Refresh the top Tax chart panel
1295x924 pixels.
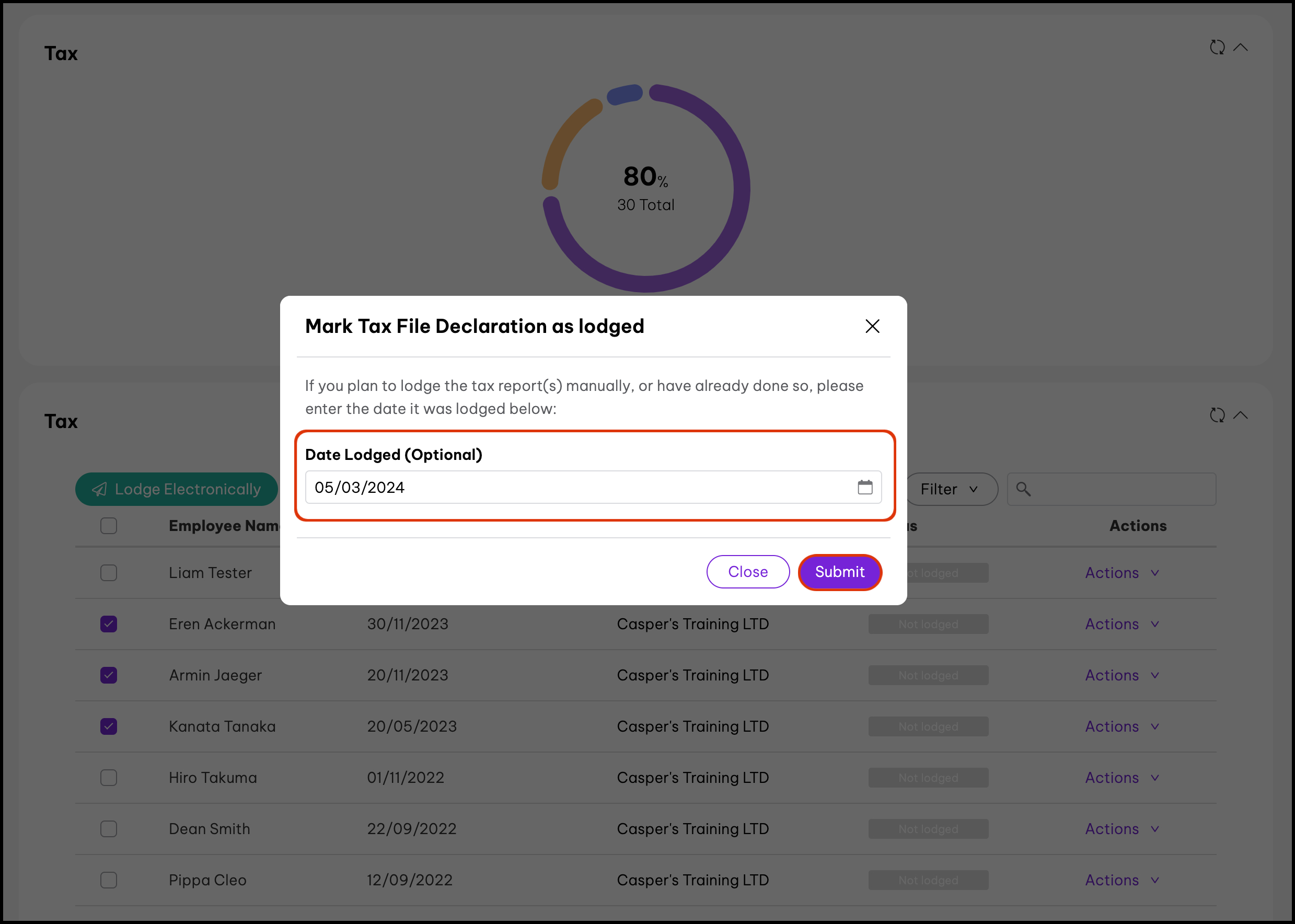coord(1217,47)
